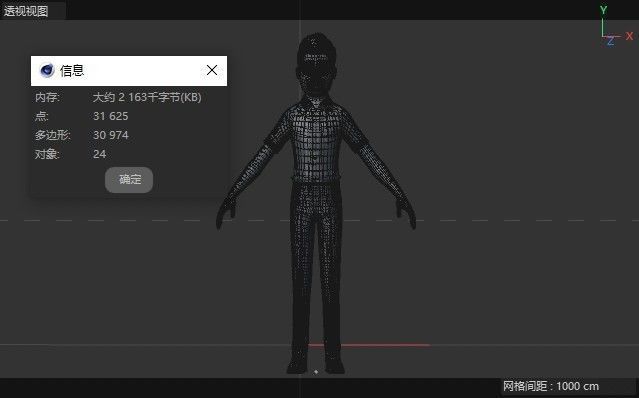Click the 透视视图 viewport label
The image size is (639, 398).
(26, 11)
